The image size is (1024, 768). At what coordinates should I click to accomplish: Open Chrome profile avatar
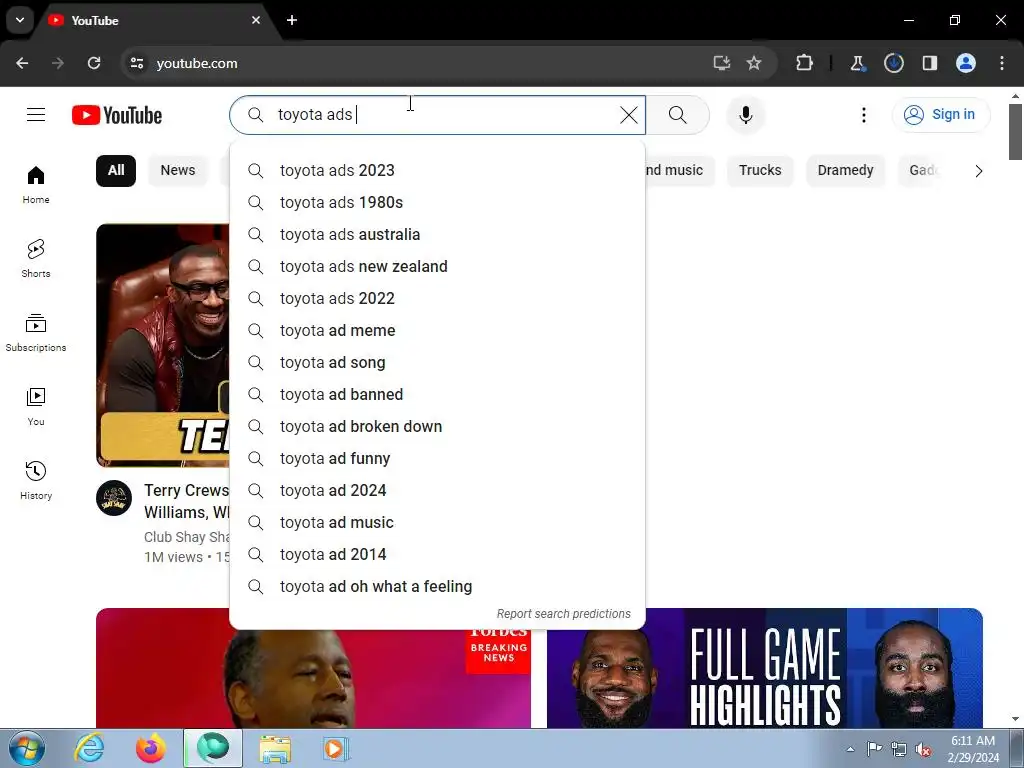pos(965,63)
